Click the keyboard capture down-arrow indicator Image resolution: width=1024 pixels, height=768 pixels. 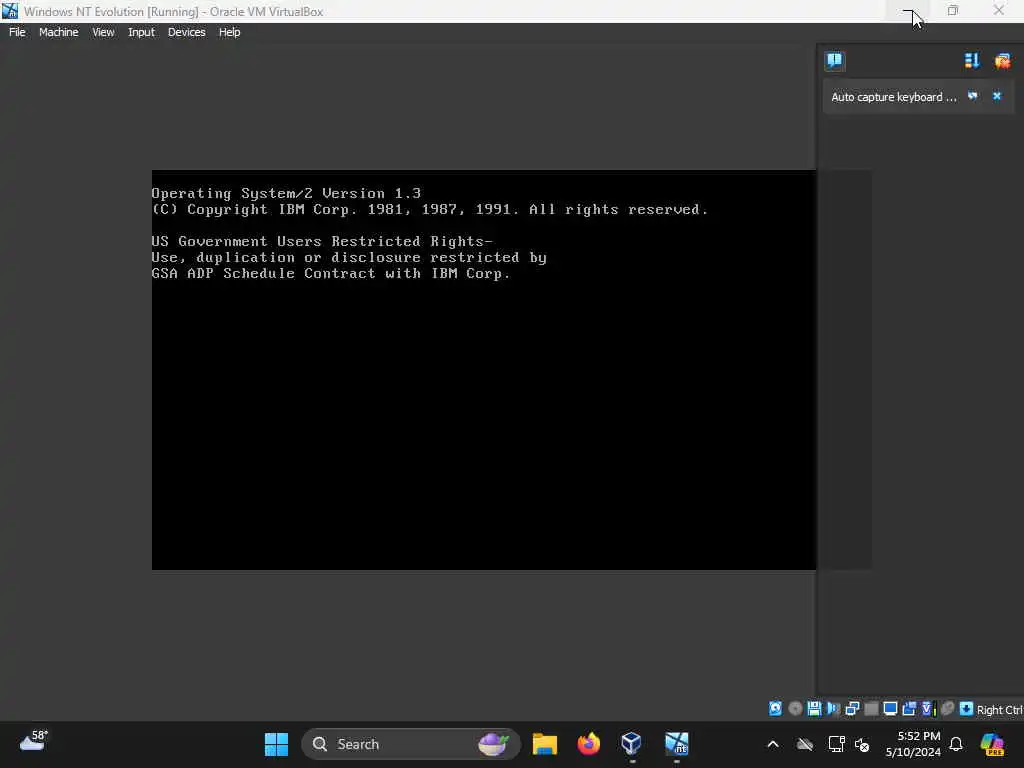[x=967, y=709]
